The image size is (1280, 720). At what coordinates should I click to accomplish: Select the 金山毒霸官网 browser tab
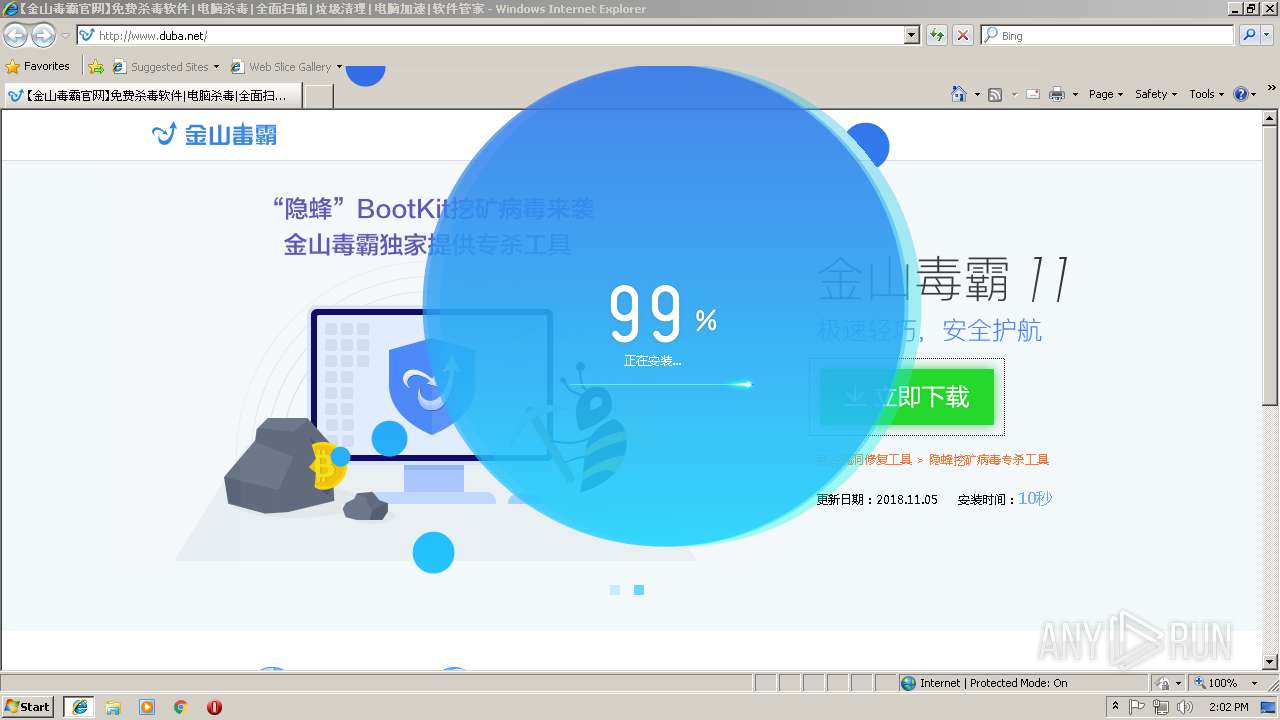[152, 96]
